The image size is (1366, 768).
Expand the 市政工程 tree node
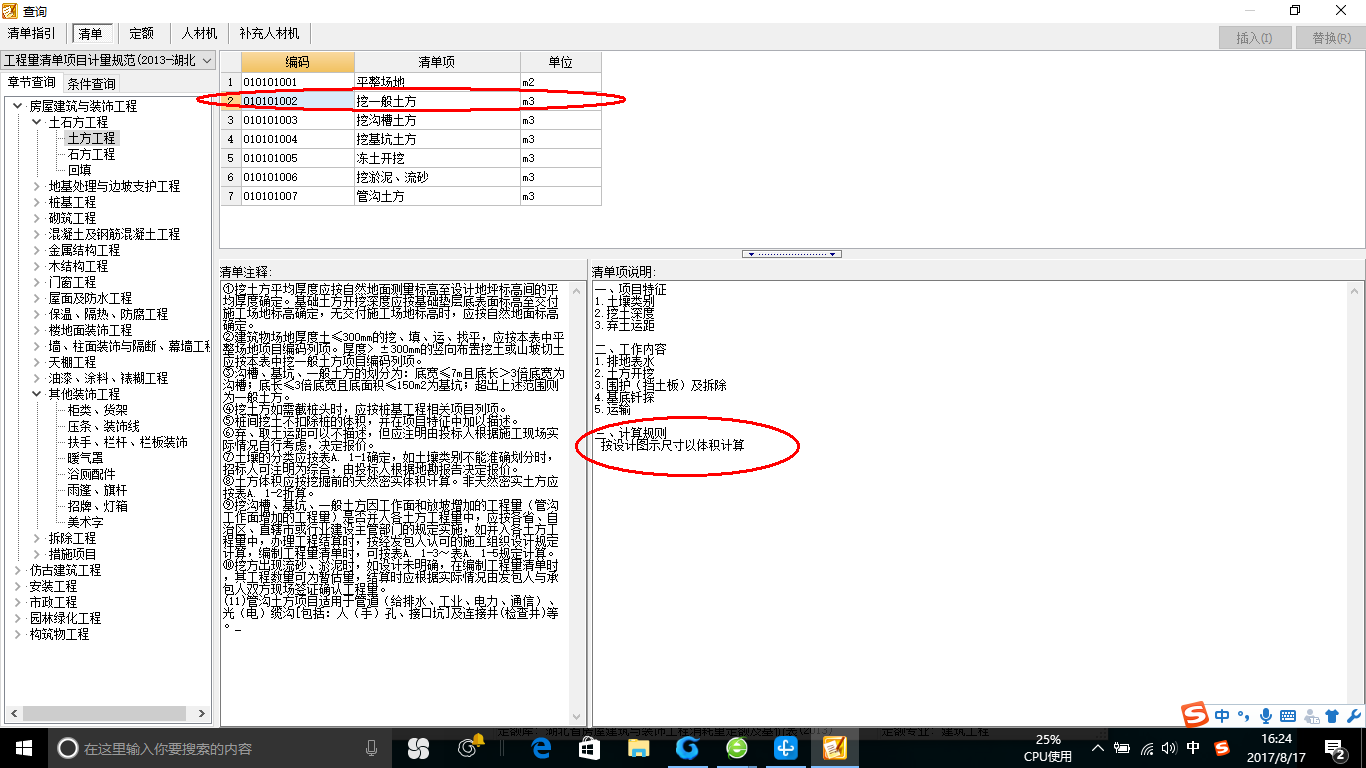coord(18,602)
